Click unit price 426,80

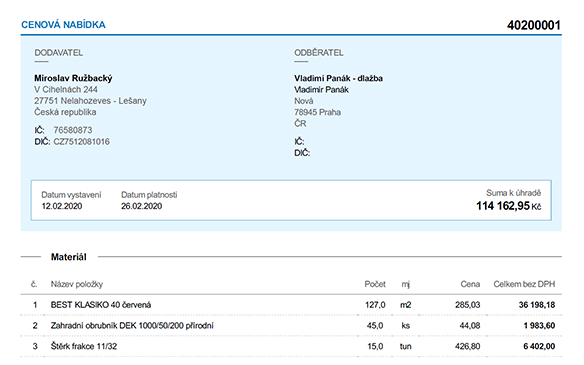[468, 347]
